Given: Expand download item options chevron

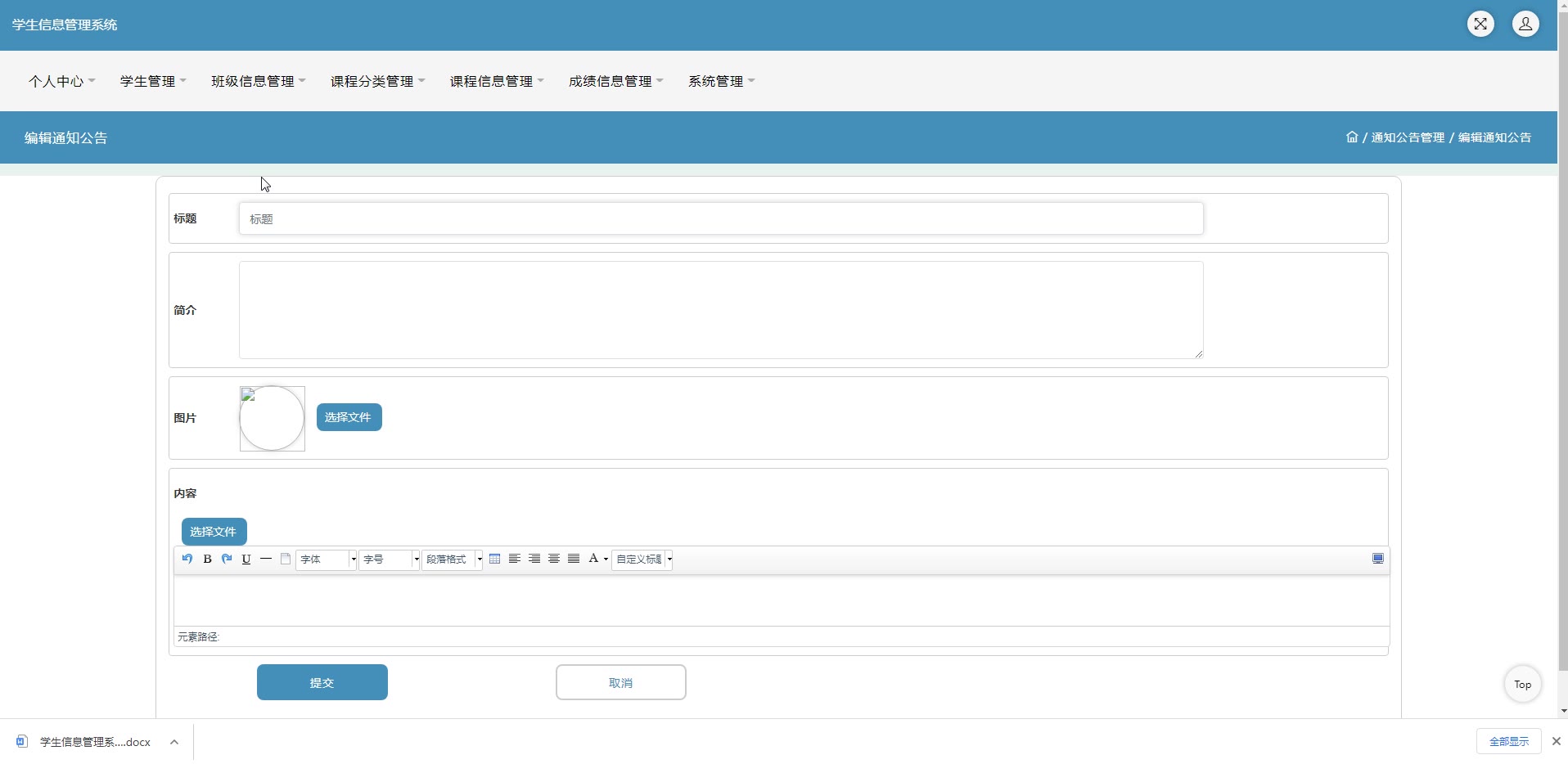Looking at the screenshot, I should click(x=174, y=742).
